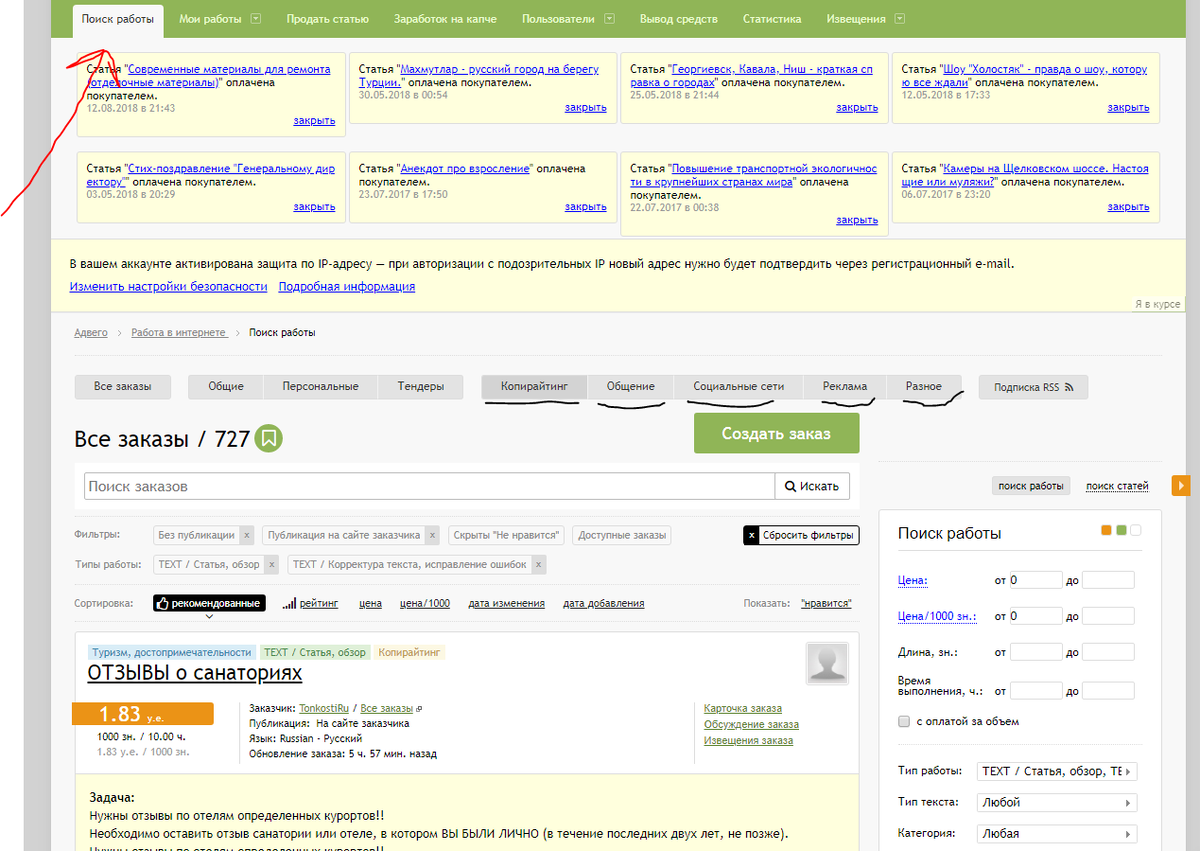
Task: Click the Доступные заказы filter tag
Action: coord(622,535)
